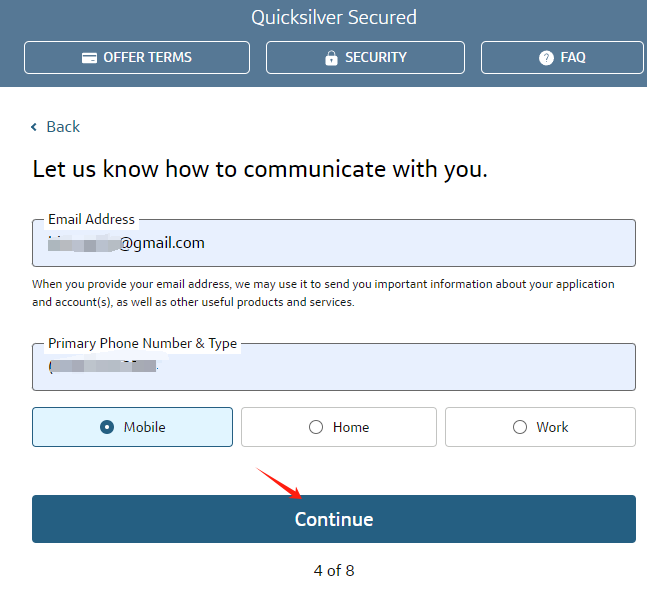The width and height of the screenshot is (647, 589).
Task: Choose the Work phone type label
Action: coord(552,427)
